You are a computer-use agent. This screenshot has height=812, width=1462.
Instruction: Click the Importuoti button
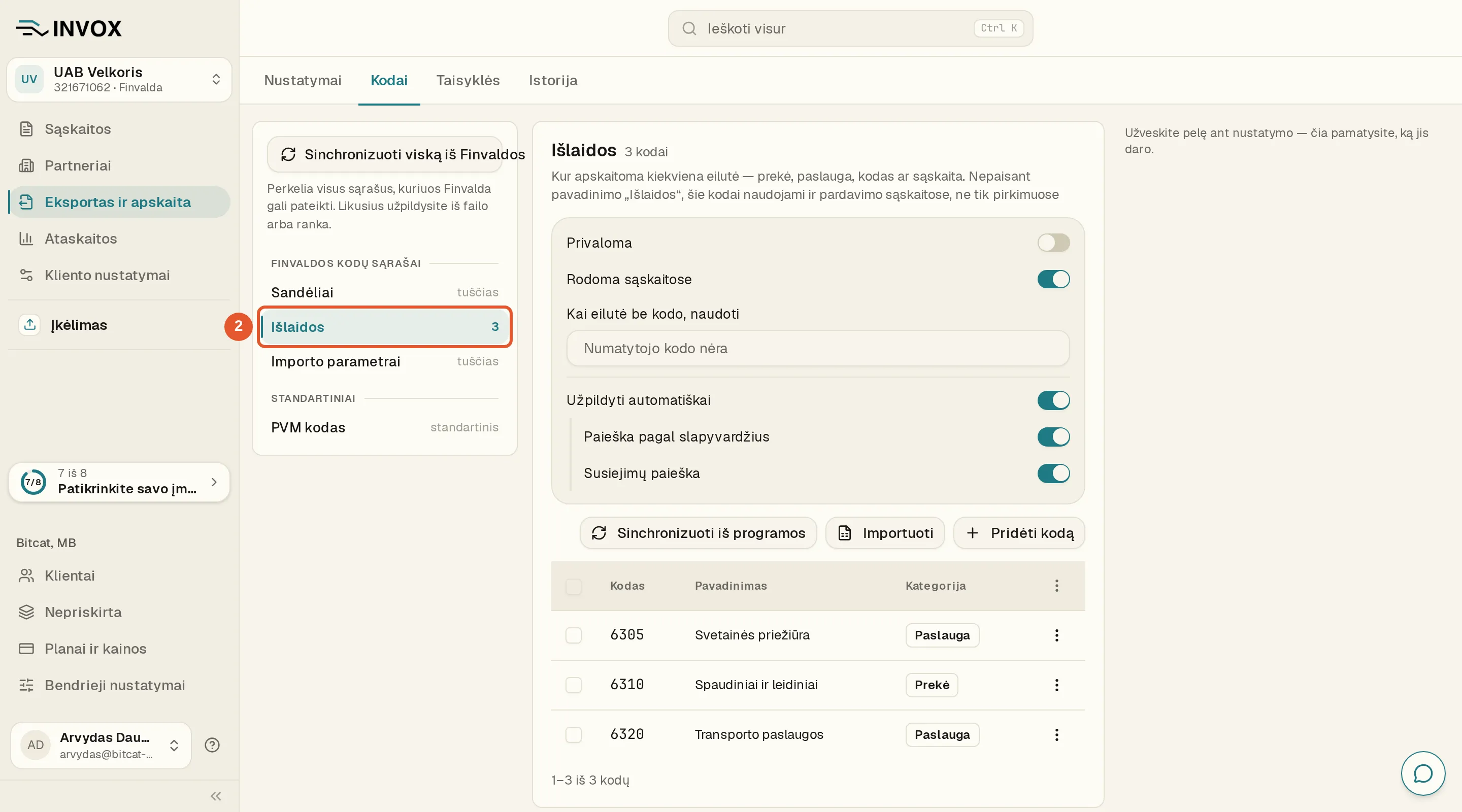coord(885,533)
